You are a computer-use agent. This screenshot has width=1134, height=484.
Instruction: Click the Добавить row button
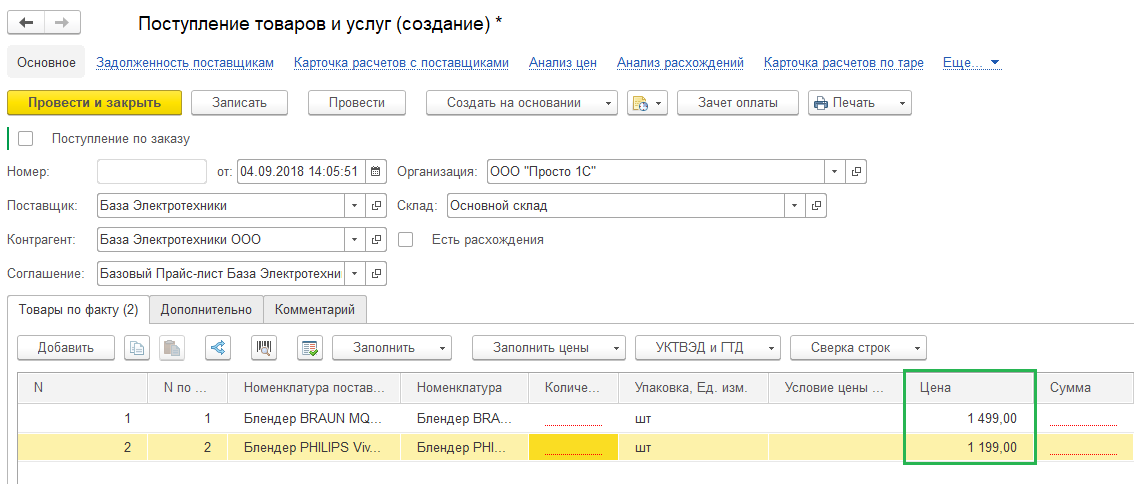pyautogui.click(x=66, y=348)
